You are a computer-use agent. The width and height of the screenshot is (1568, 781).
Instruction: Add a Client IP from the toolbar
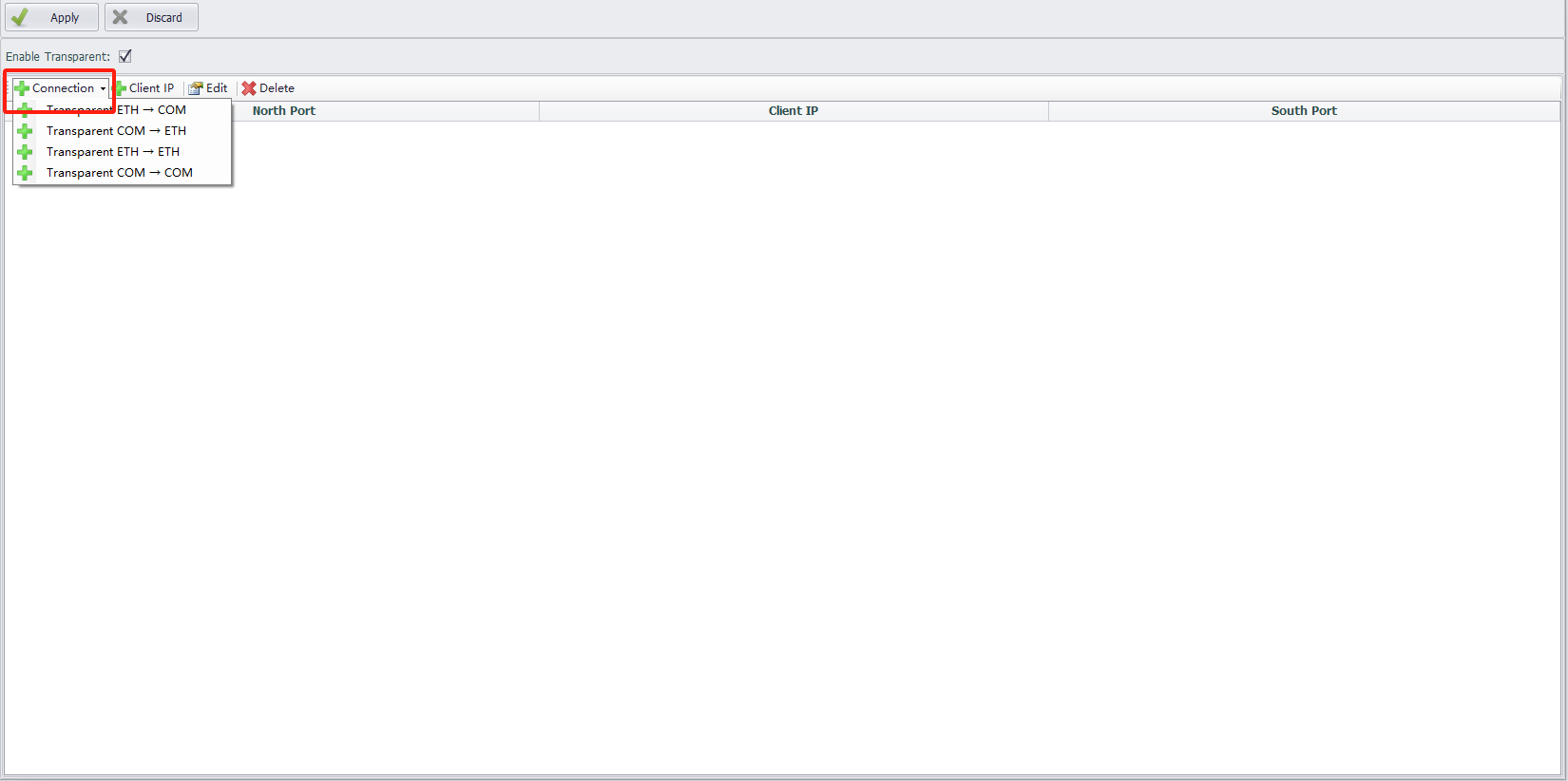click(x=144, y=88)
